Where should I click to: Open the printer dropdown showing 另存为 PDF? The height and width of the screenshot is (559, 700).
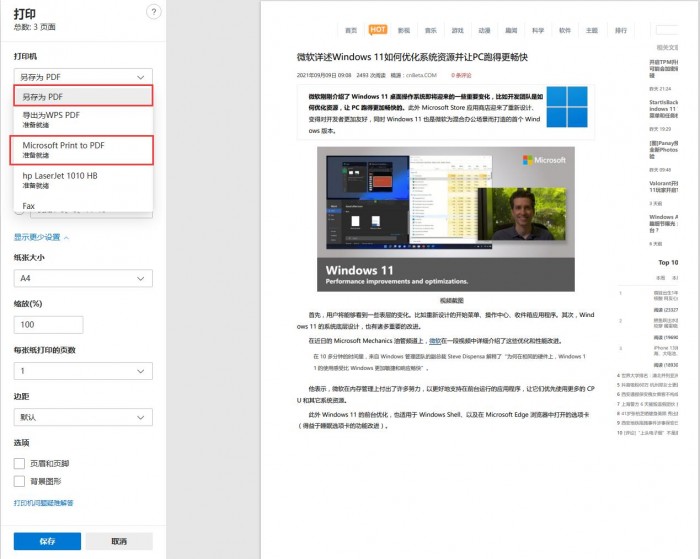83,76
